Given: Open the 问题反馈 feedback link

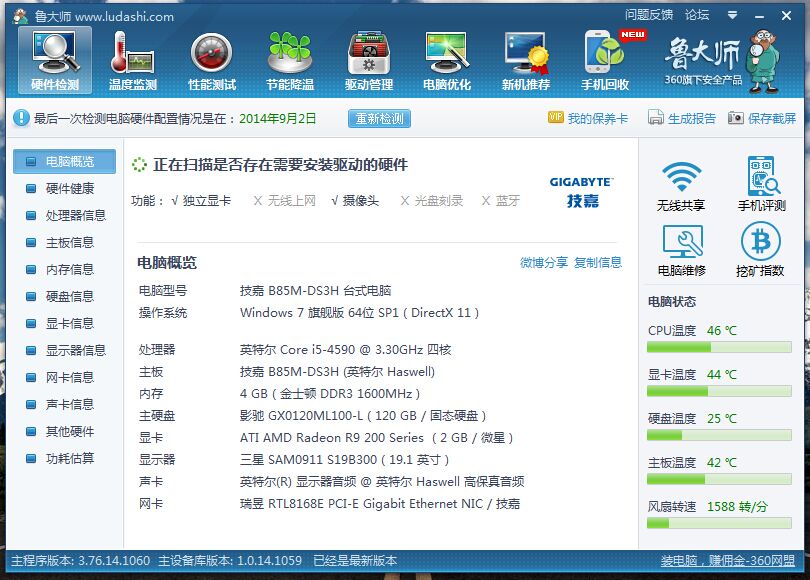Looking at the screenshot, I should pyautogui.click(x=649, y=15).
